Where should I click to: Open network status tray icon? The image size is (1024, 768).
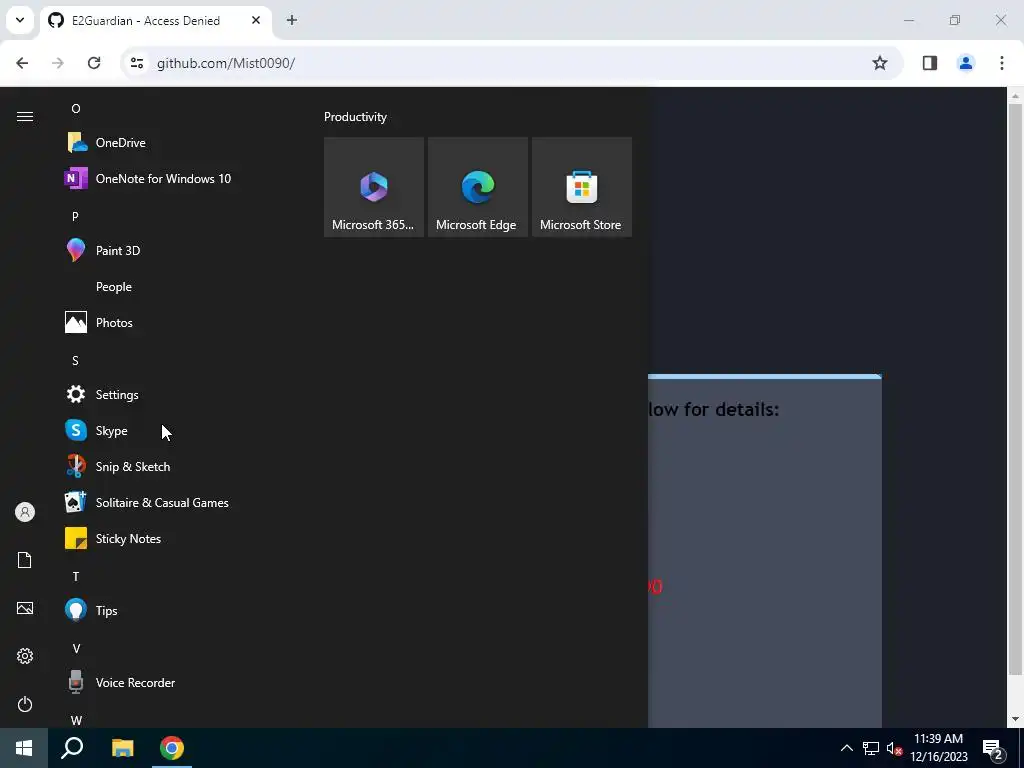pyautogui.click(x=871, y=748)
